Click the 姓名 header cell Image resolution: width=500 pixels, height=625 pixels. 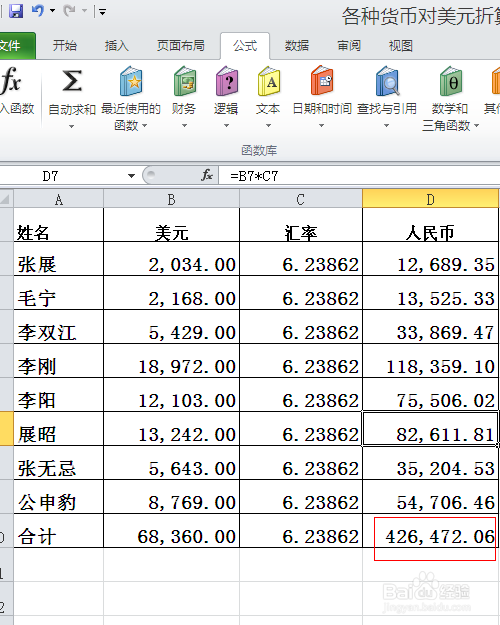click(59, 225)
